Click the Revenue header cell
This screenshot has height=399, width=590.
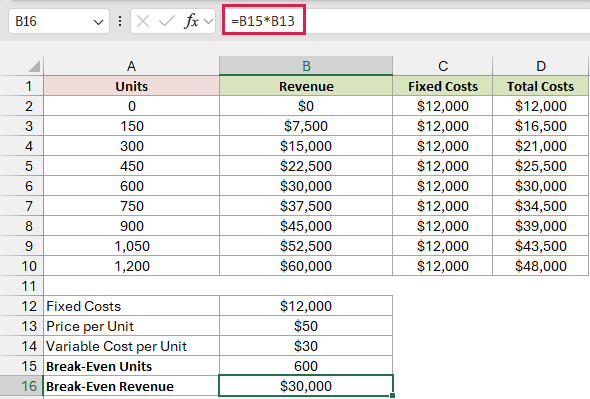coord(306,86)
